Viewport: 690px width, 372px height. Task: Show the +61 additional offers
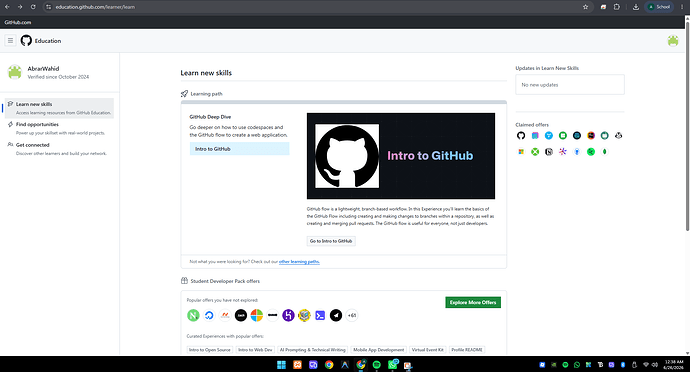click(x=352, y=315)
